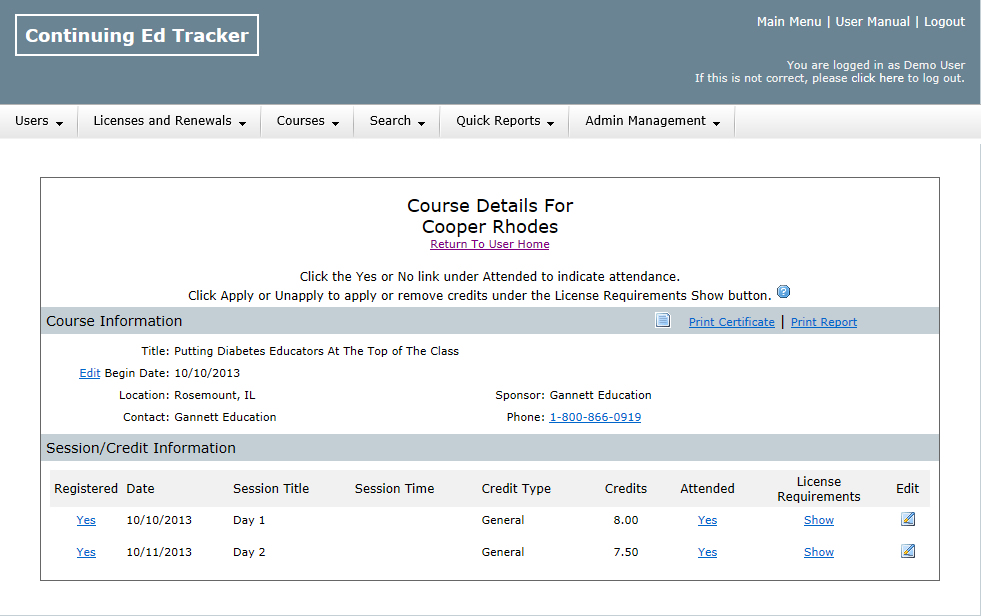Show license requirements for Day 1
Viewport: 981px width, 616px height.
818,520
